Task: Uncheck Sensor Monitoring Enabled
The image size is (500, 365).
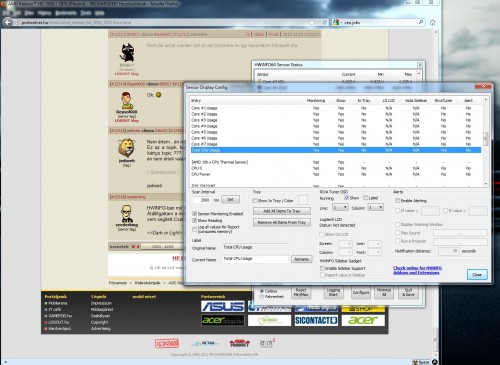Action: [x=195, y=214]
